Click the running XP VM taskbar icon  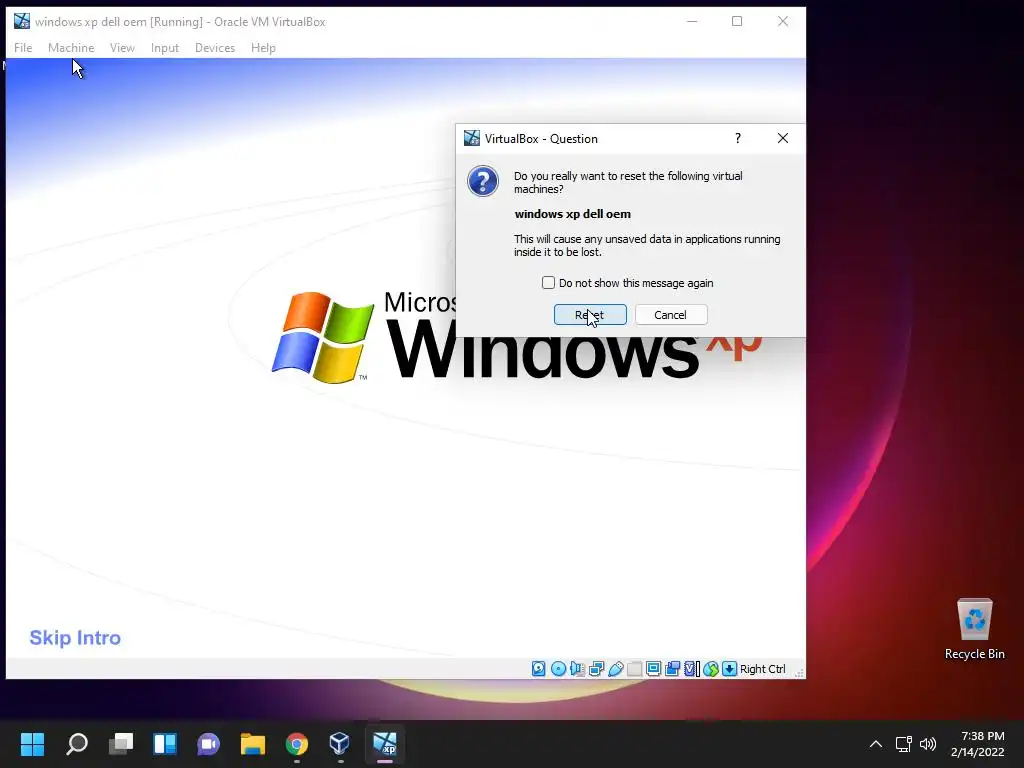point(385,744)
